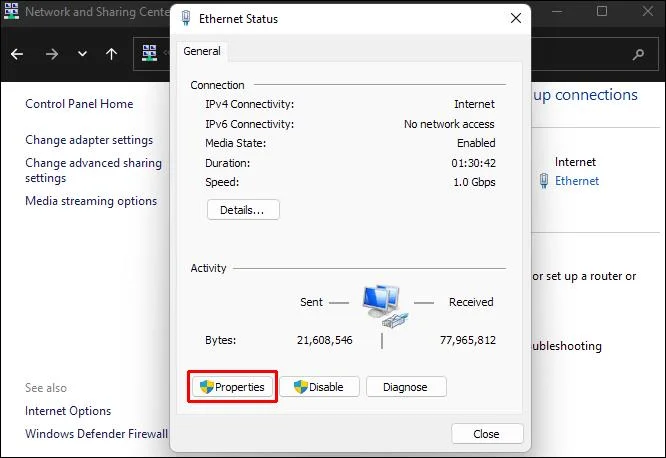The image size is (666, 458).
Task: Run Diagnose on the Ethernet connection
Action: [406, 387]
